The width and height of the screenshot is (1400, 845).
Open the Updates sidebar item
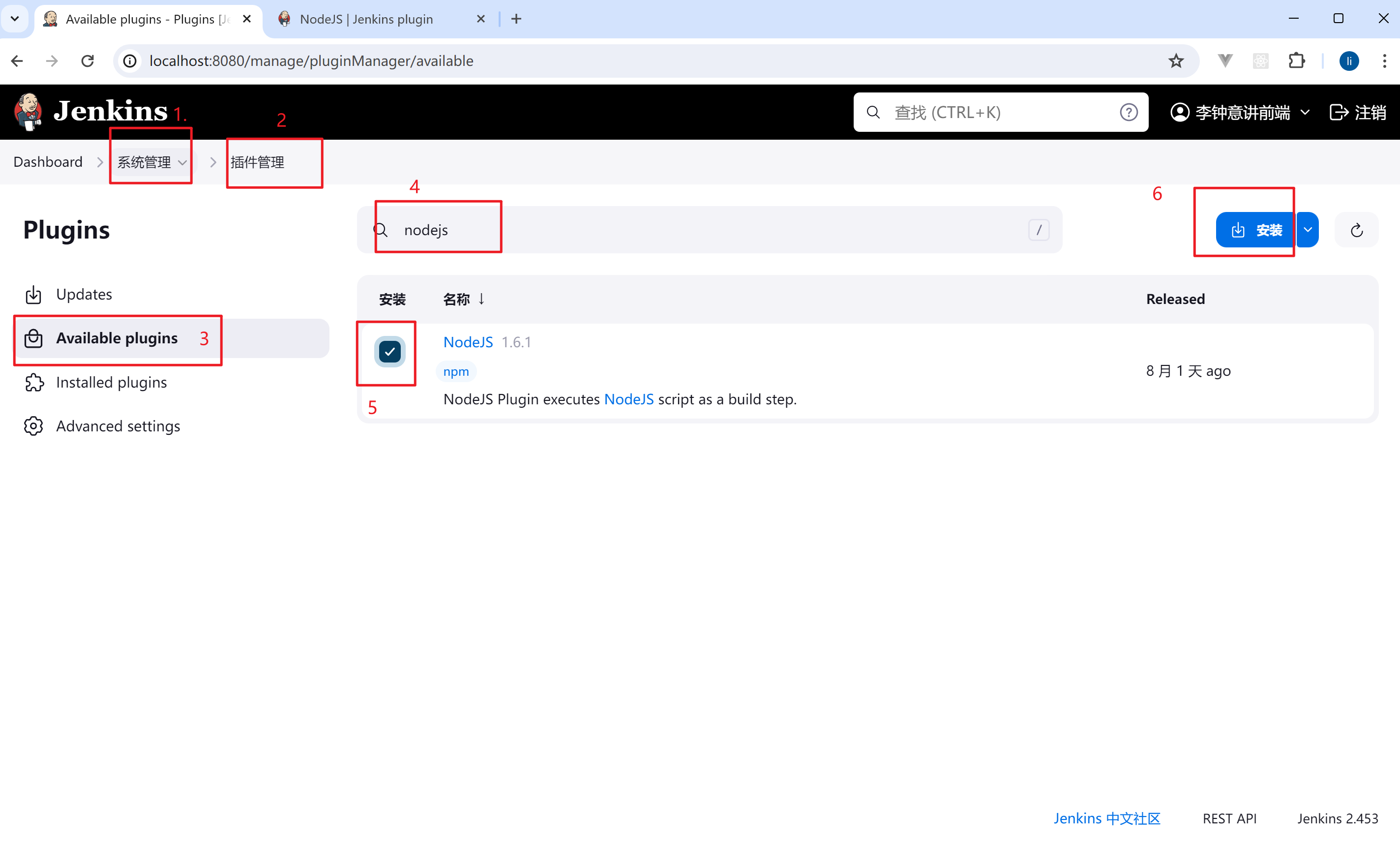coord(172,294)
